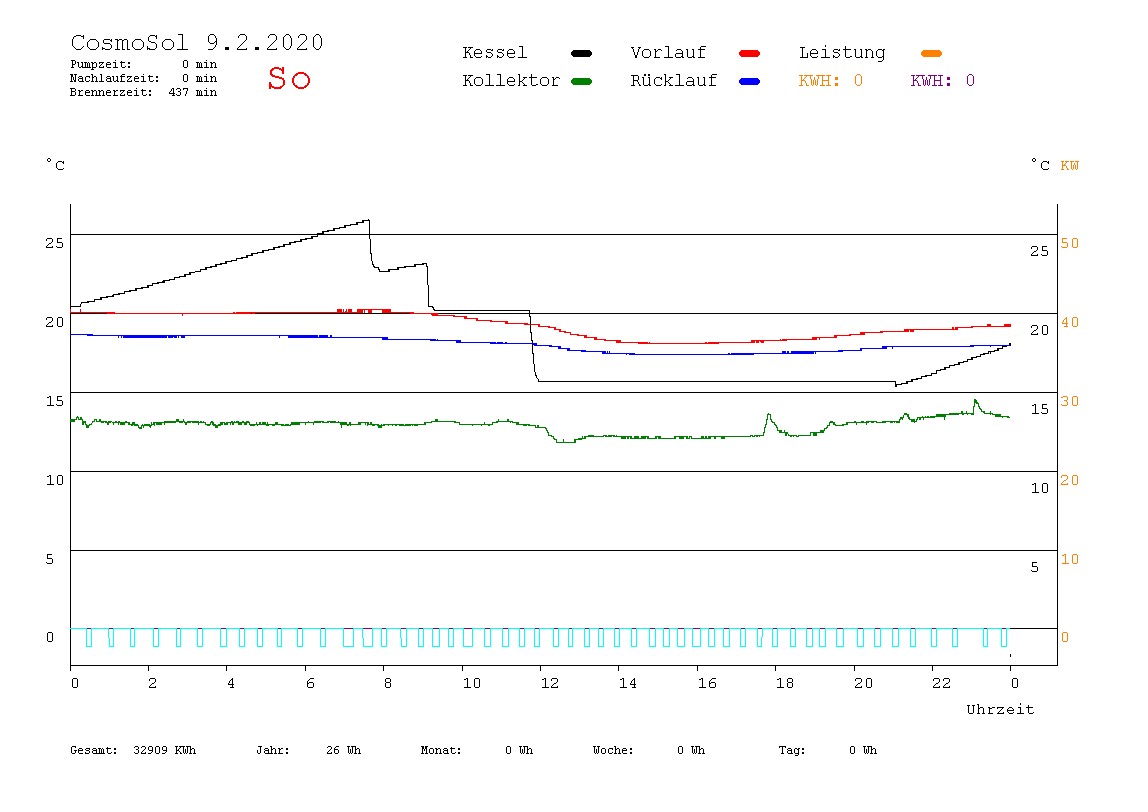Click the red Vorlauf legend swatch
This screenshot has height=812, width=1148.
pos(750,53)
